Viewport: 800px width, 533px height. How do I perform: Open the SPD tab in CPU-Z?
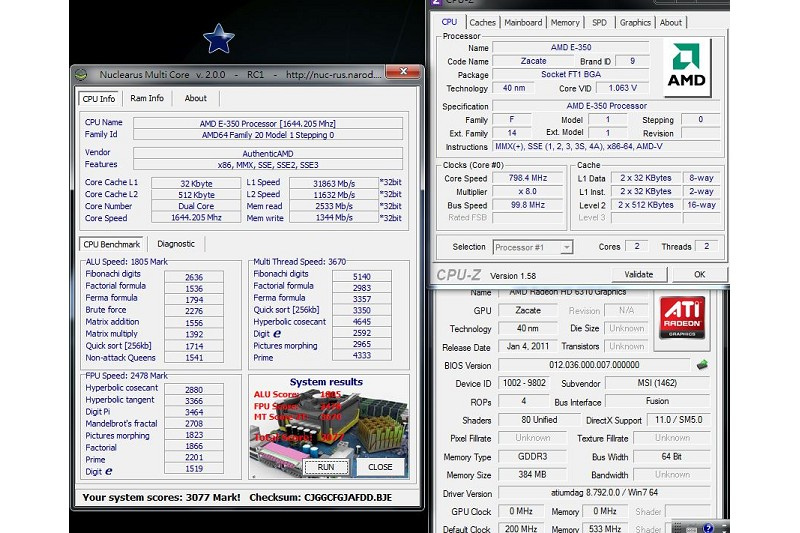[599, 22]
